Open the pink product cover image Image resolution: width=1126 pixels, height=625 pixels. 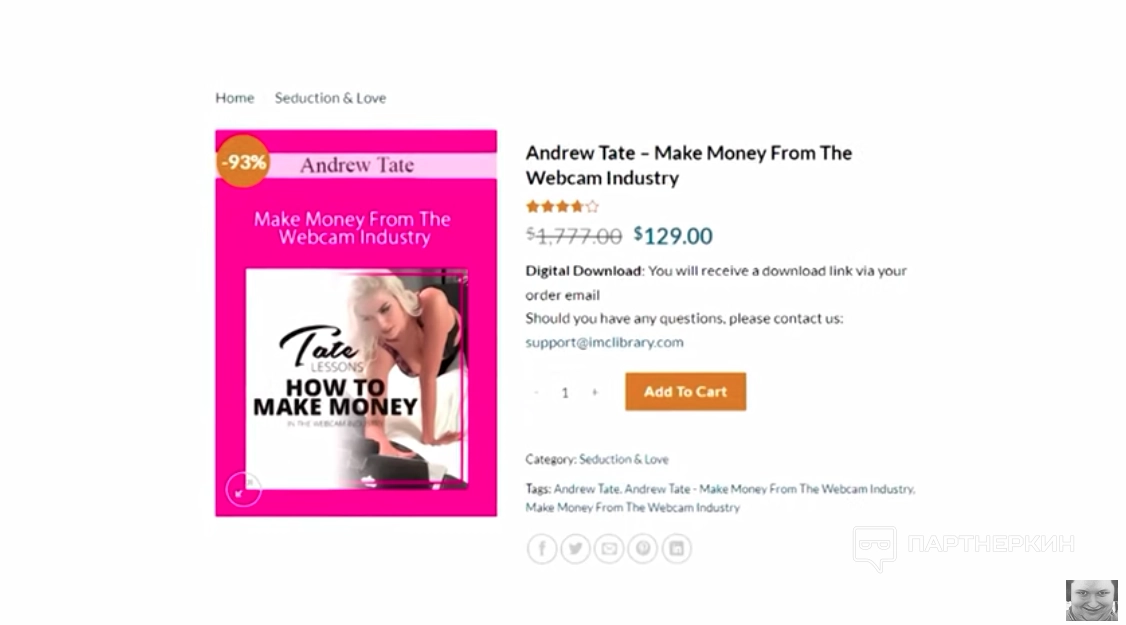[x=356, y=323]
